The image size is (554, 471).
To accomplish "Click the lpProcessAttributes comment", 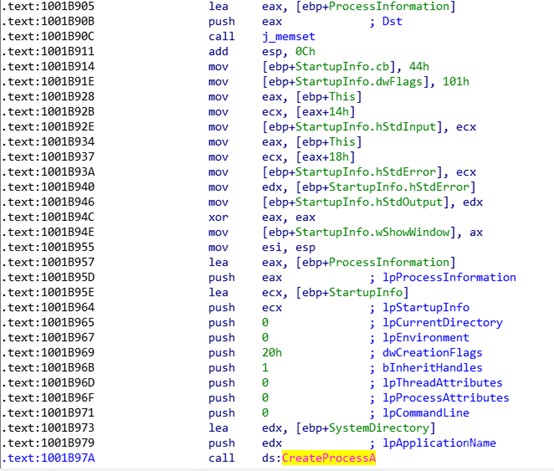I will pos(446,398).
